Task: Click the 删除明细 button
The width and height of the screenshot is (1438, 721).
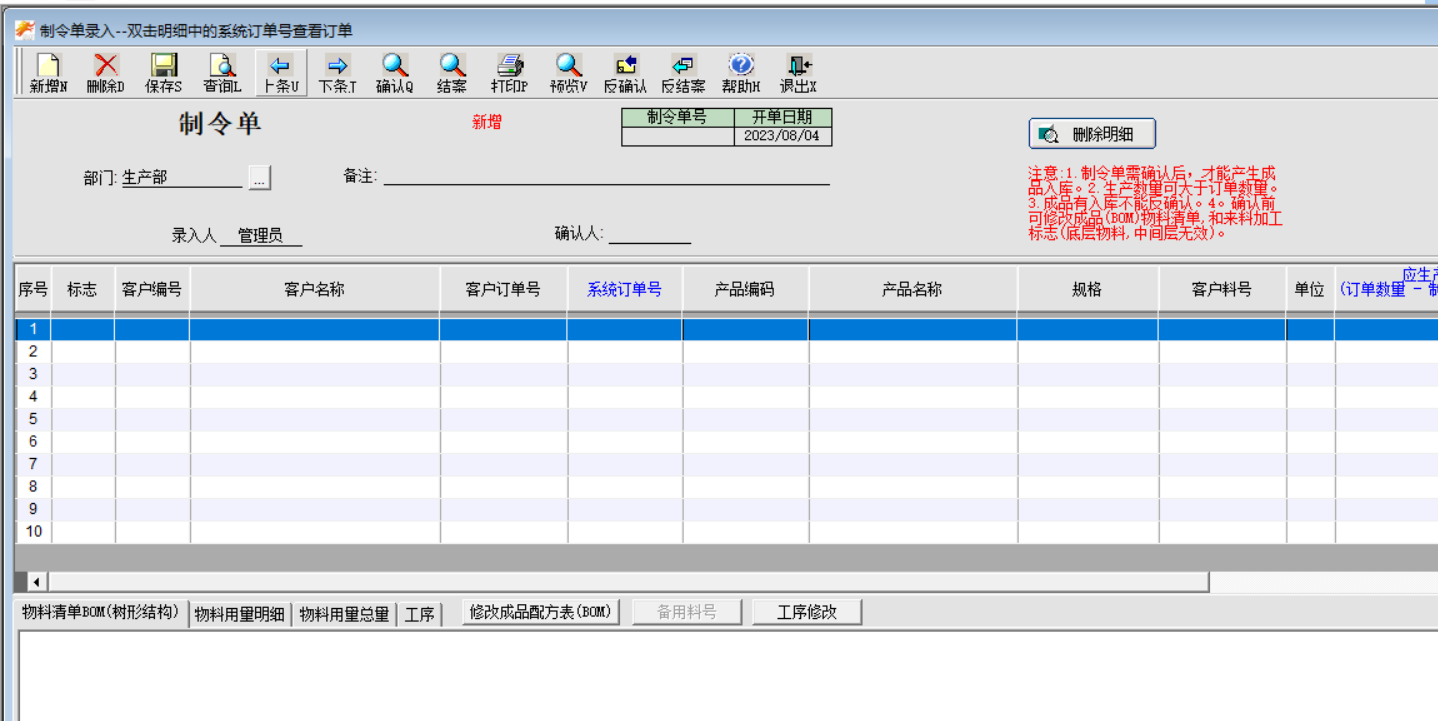Action: coord(1092,132)
